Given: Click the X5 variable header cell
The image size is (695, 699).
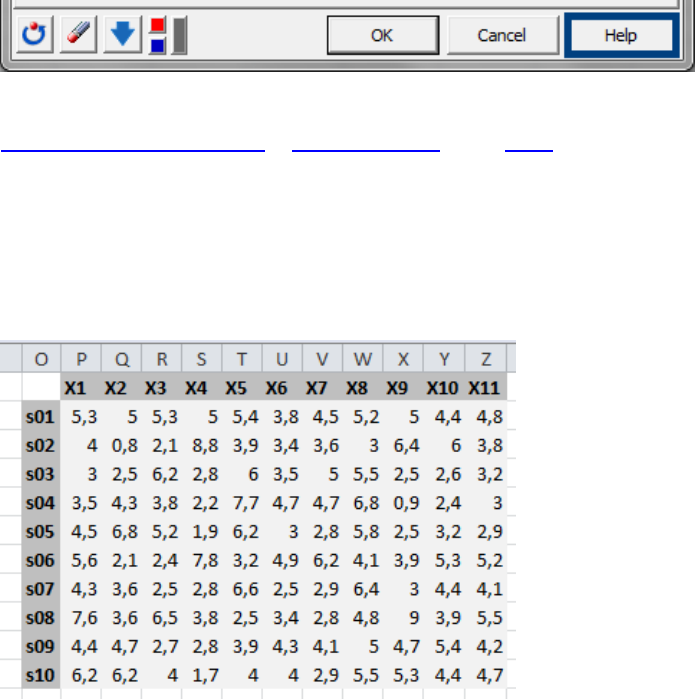Looking at the screenshot, I should (242, 388).
